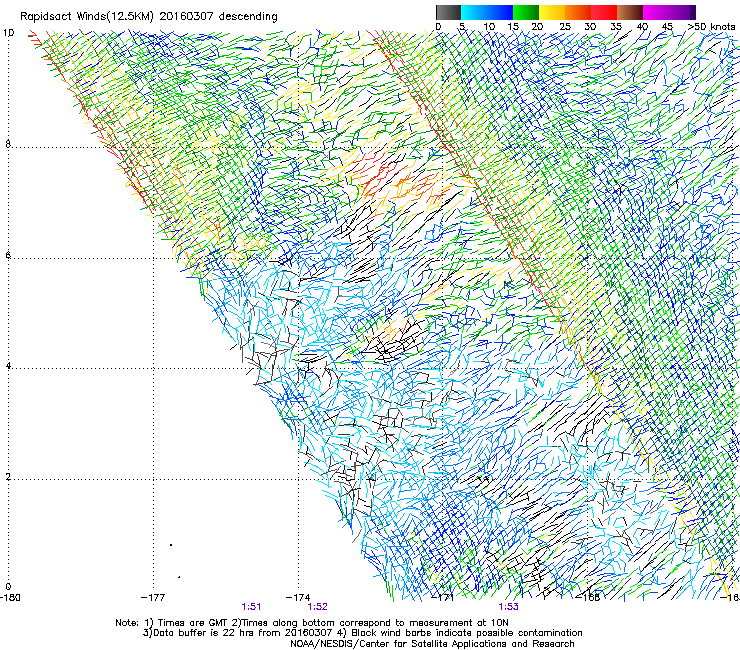Click the title 'Rapidscat Winds(12.5KM) 20160307 descending'
740x650 pixels.
[x=149, y=17]
